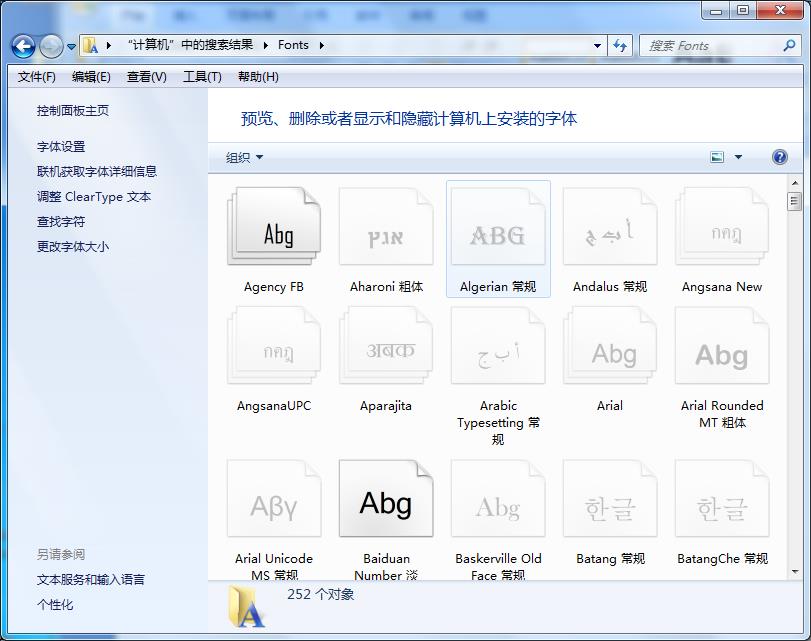Click the change view icon button
The width and height of the screenshot is (811, 641).
717,157
